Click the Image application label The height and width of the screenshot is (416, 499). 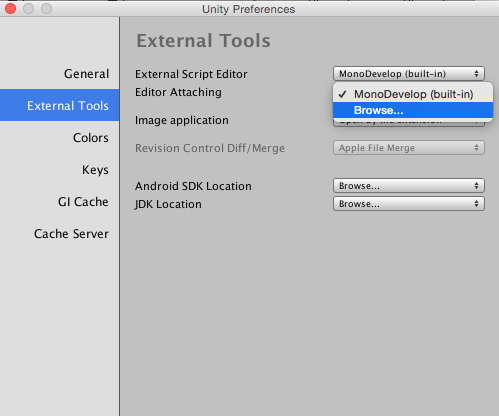point(182,120)
